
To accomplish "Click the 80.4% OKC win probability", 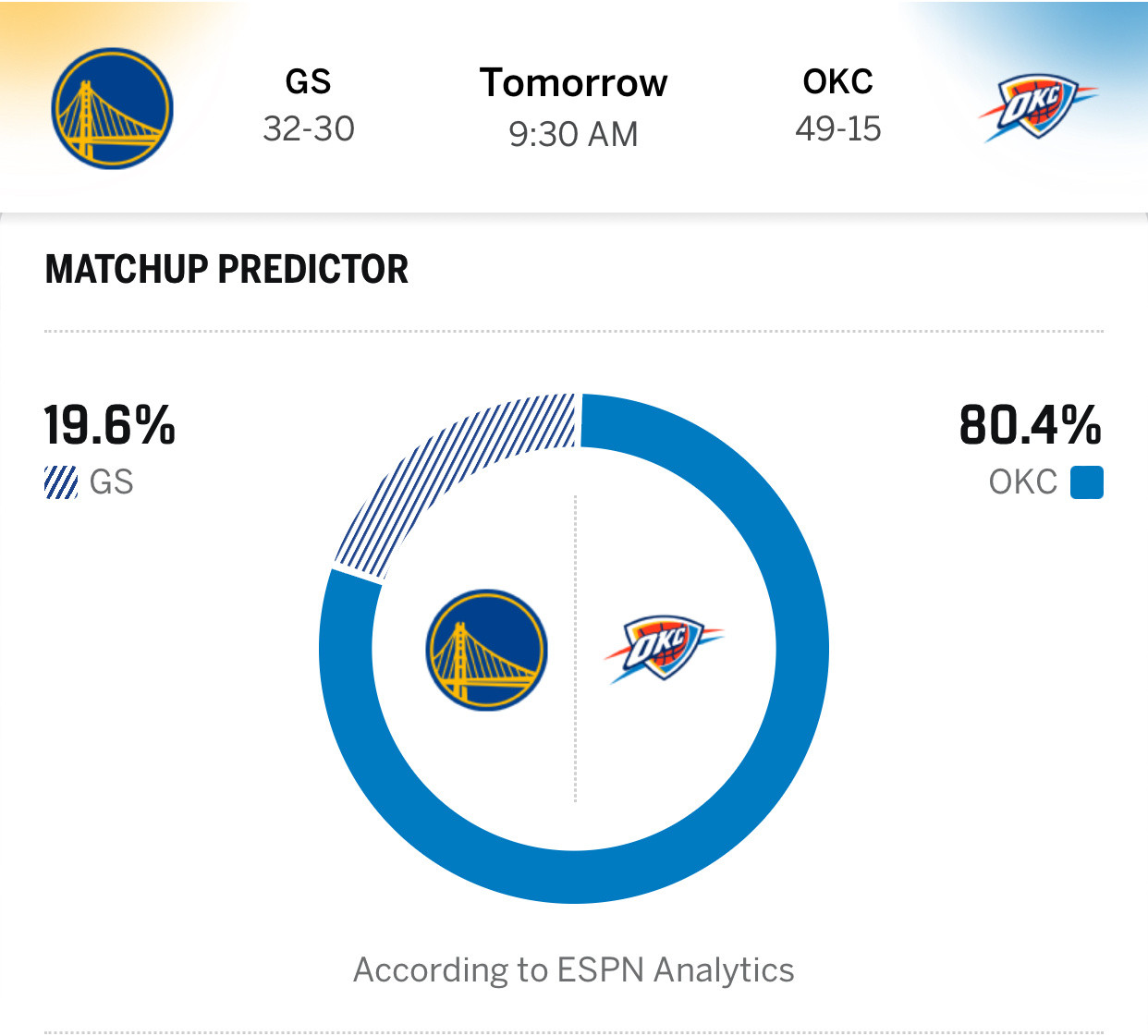I will coord(1030,425).
